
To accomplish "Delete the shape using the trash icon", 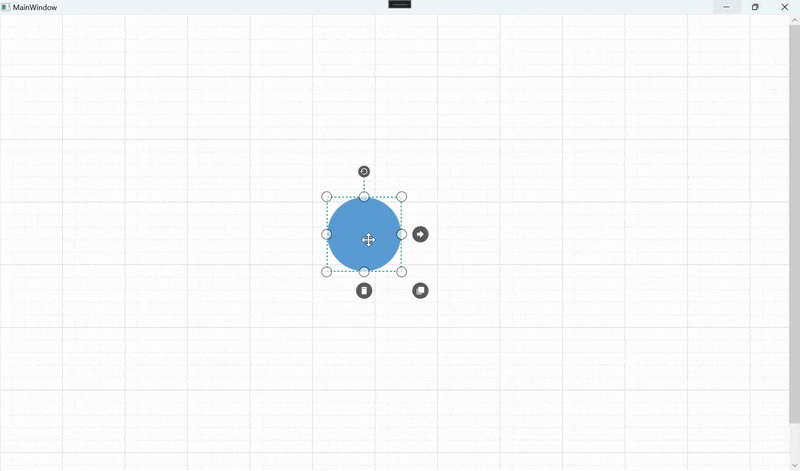I will [x=364, y=291].
